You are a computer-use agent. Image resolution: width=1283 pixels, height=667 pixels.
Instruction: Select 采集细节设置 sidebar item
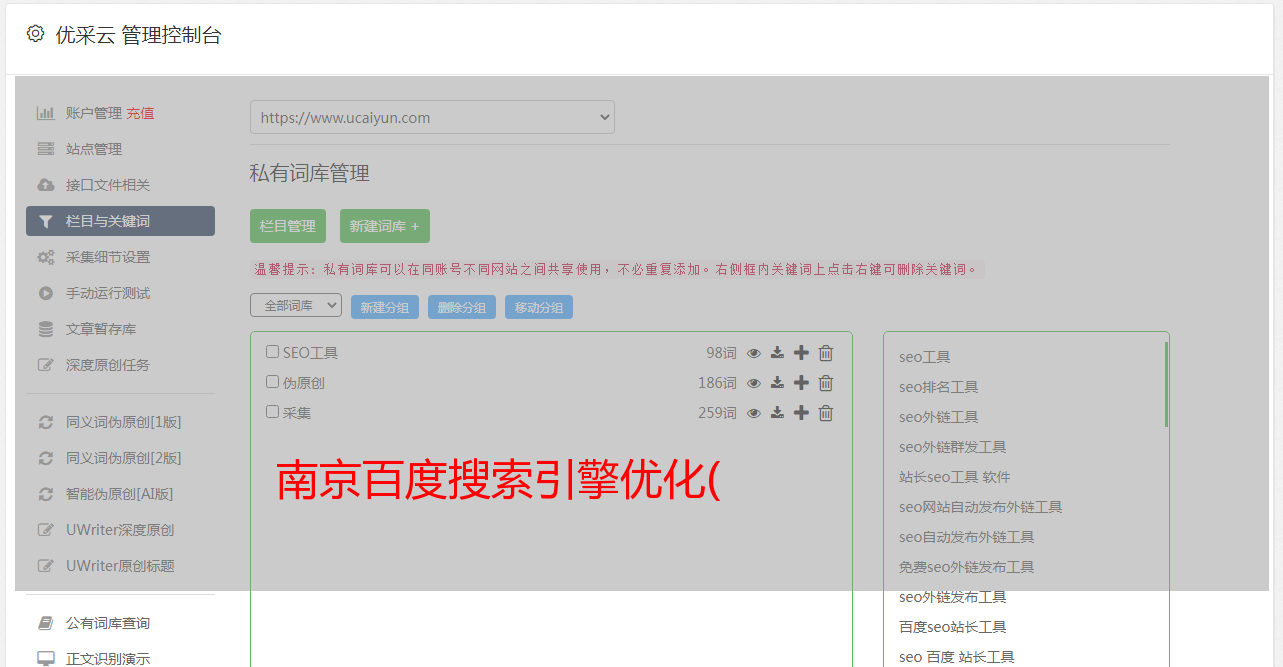108,257
